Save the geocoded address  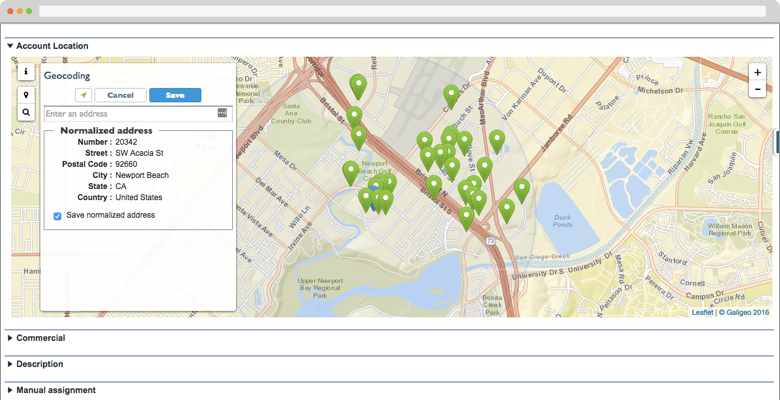coord(175,95)
